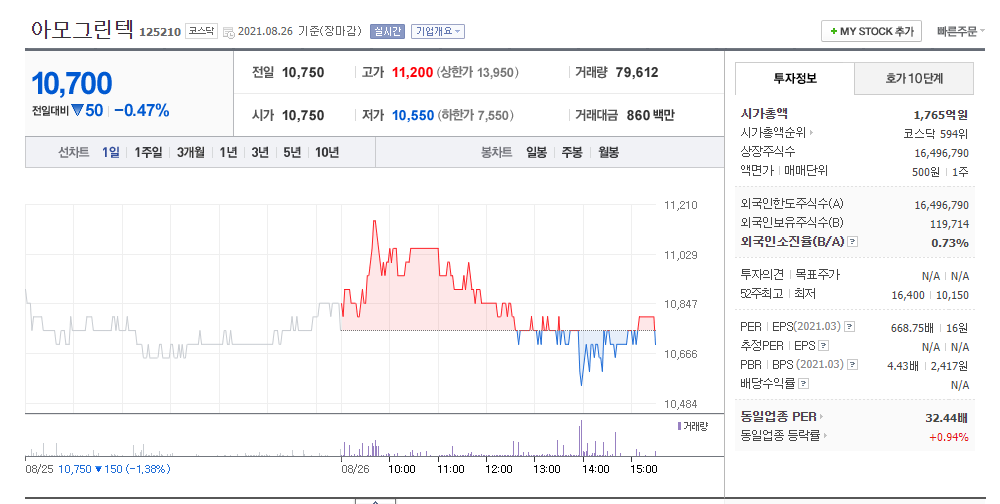1000x504 pixels.
Task: Click the stock code 125210
Action: click(x=159, y=32)
